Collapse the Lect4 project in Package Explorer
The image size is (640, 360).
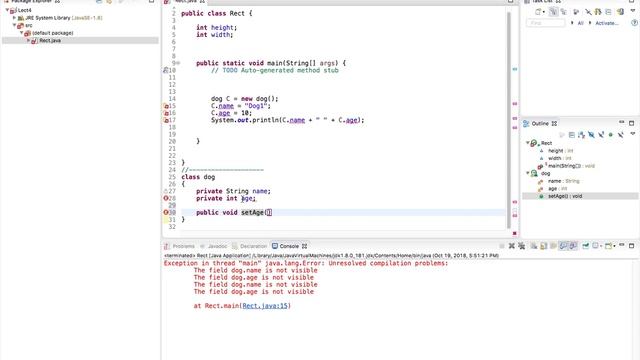[7, 10]
